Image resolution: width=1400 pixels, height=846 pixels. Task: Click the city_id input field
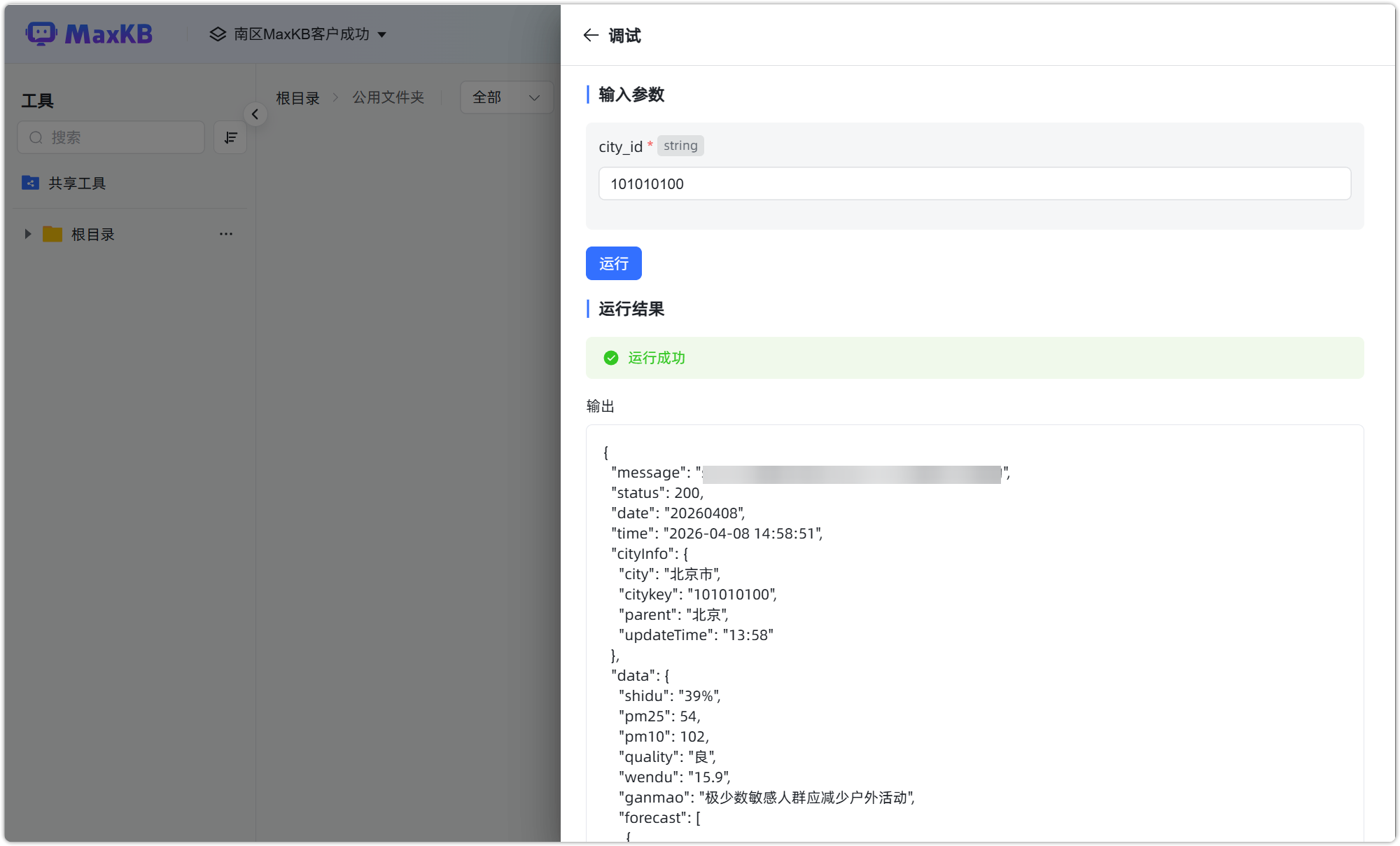(x=974, y=183)
